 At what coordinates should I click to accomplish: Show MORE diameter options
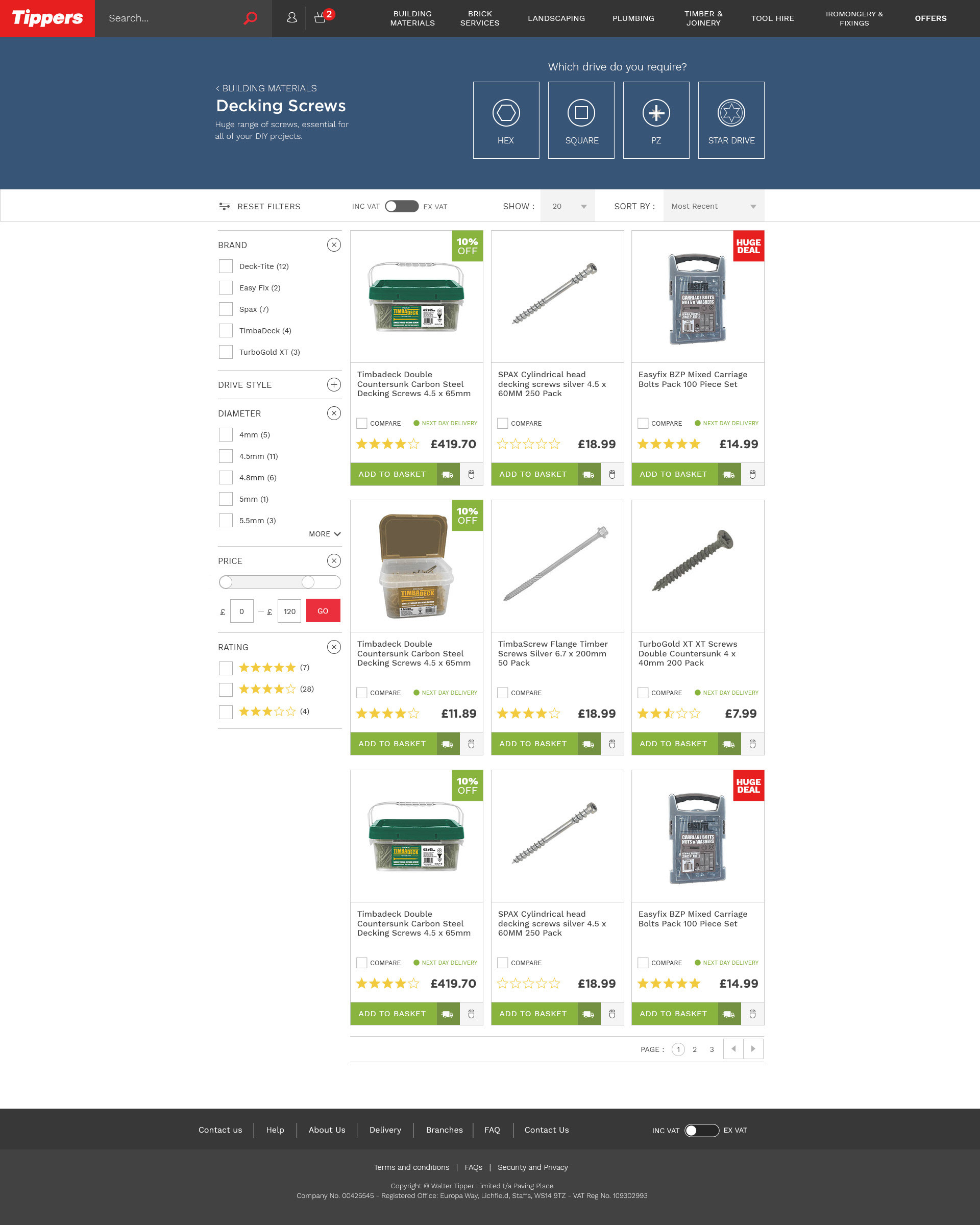pos(325,533)
